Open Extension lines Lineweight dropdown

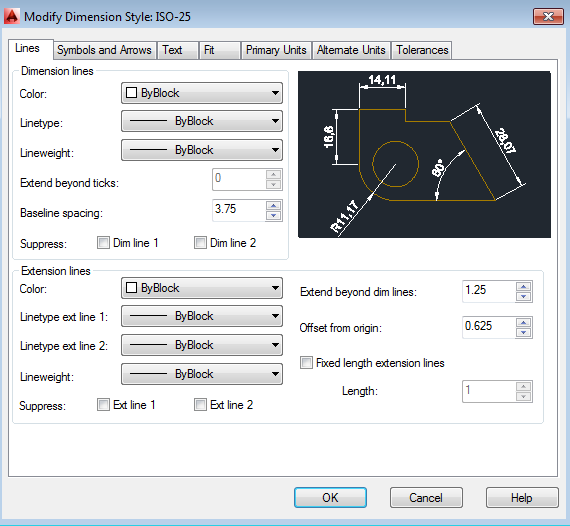tap(202, 374)
